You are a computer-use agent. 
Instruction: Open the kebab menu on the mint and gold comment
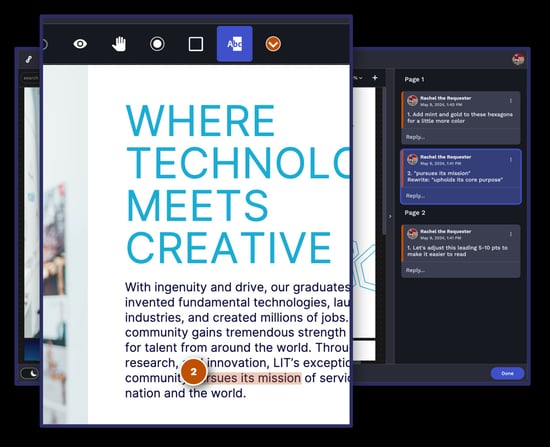pos(511,101)
